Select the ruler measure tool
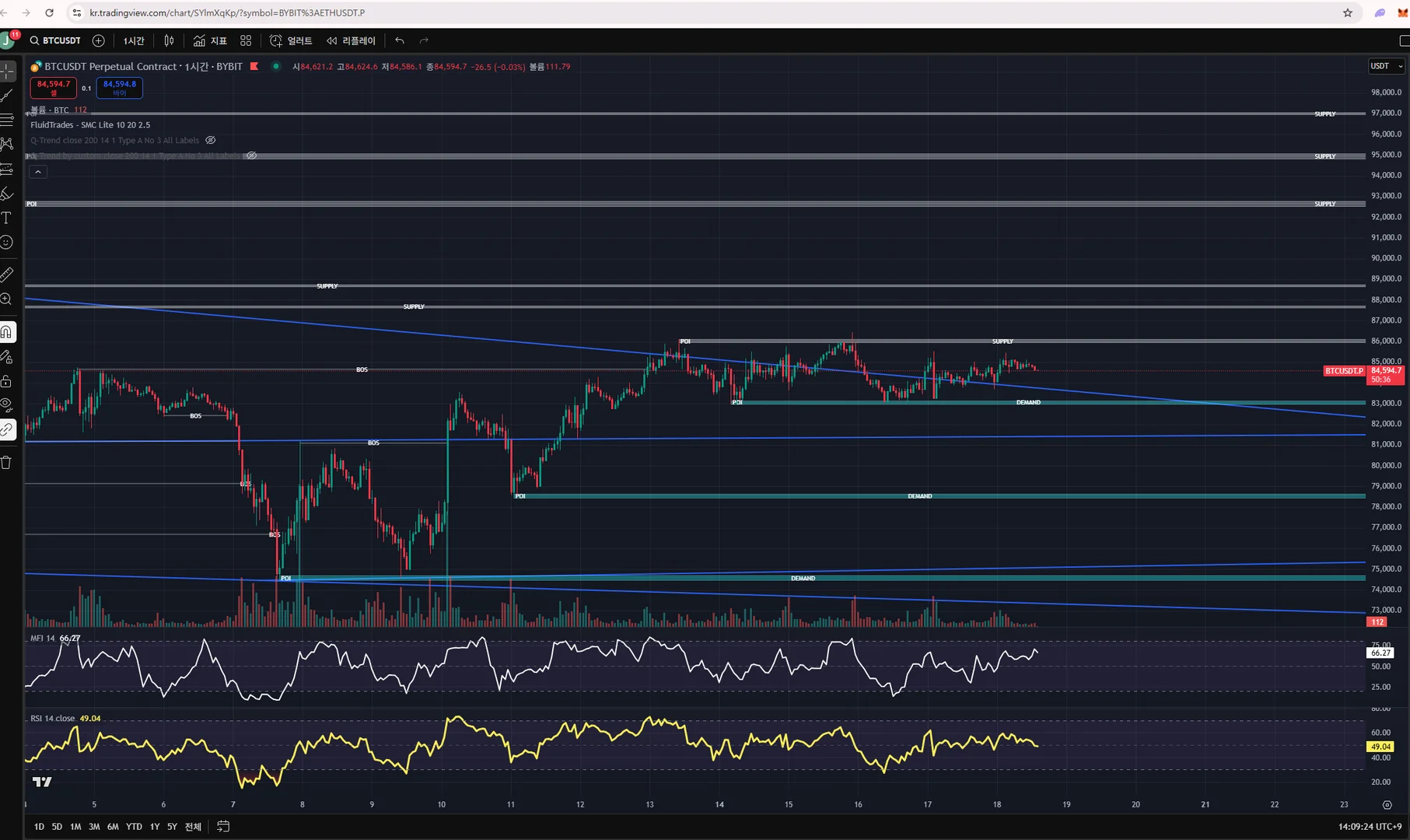The height and width of the screenshot is (840, 1410). pos(7,274)
